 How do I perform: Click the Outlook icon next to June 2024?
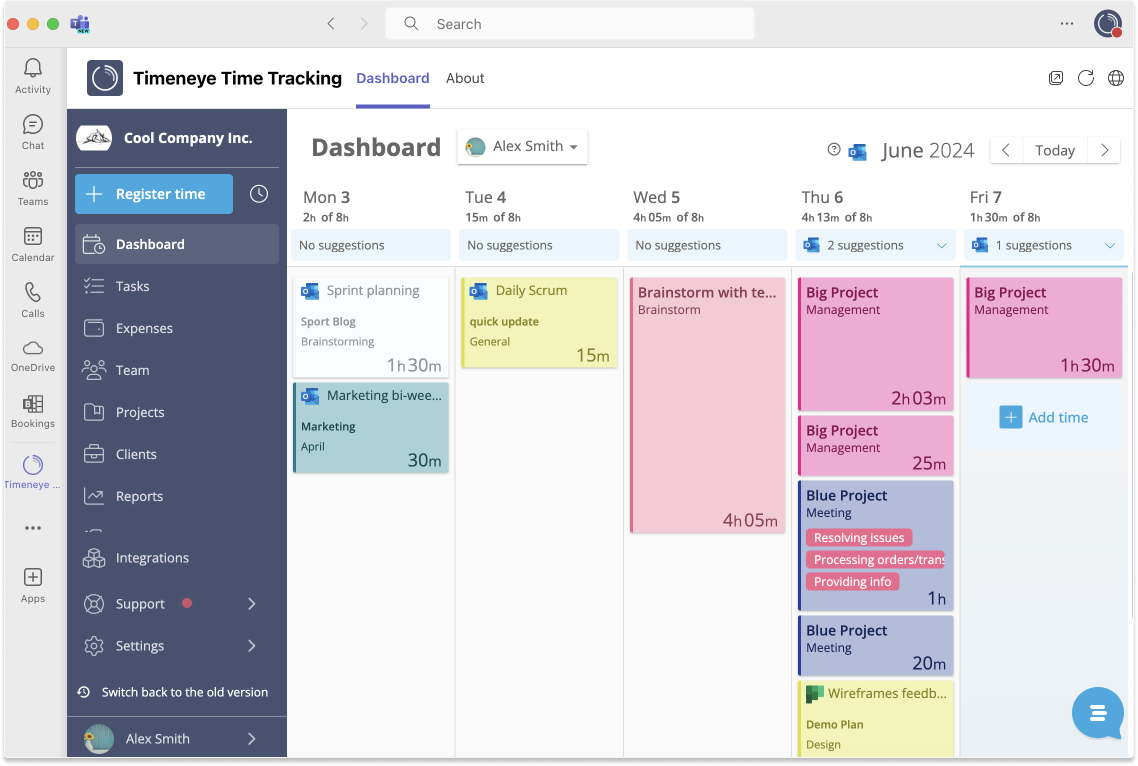857,151
